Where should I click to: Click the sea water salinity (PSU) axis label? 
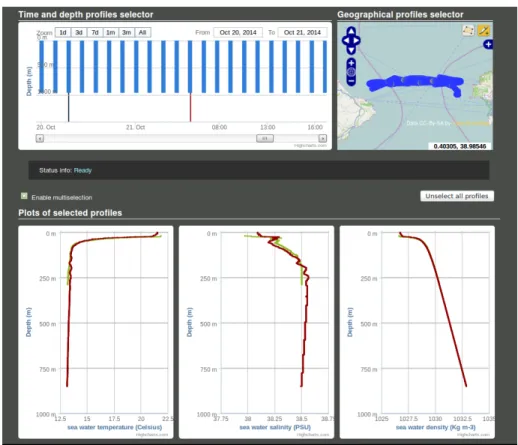[275, 427]
